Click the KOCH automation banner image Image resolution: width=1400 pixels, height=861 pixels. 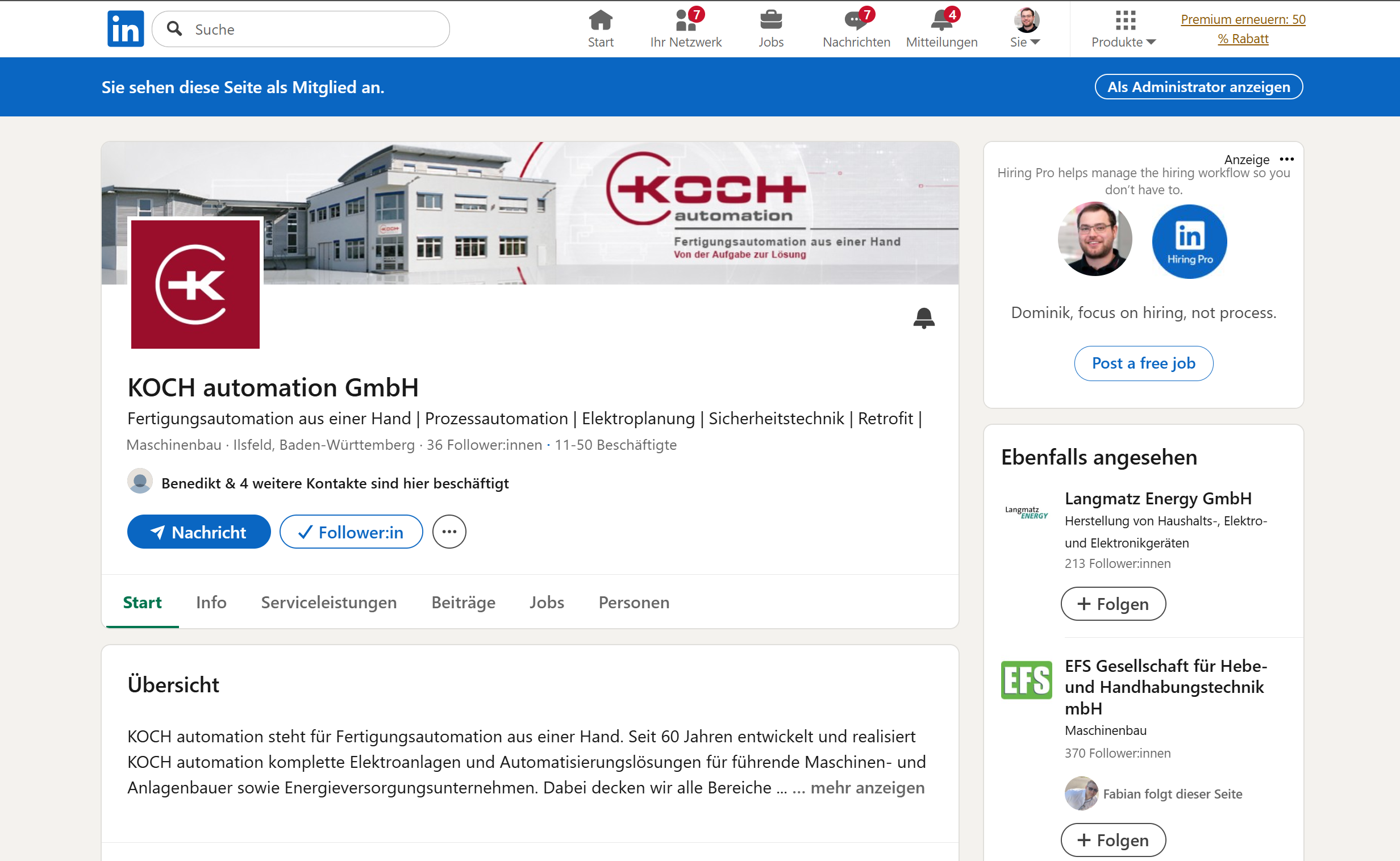530,212
